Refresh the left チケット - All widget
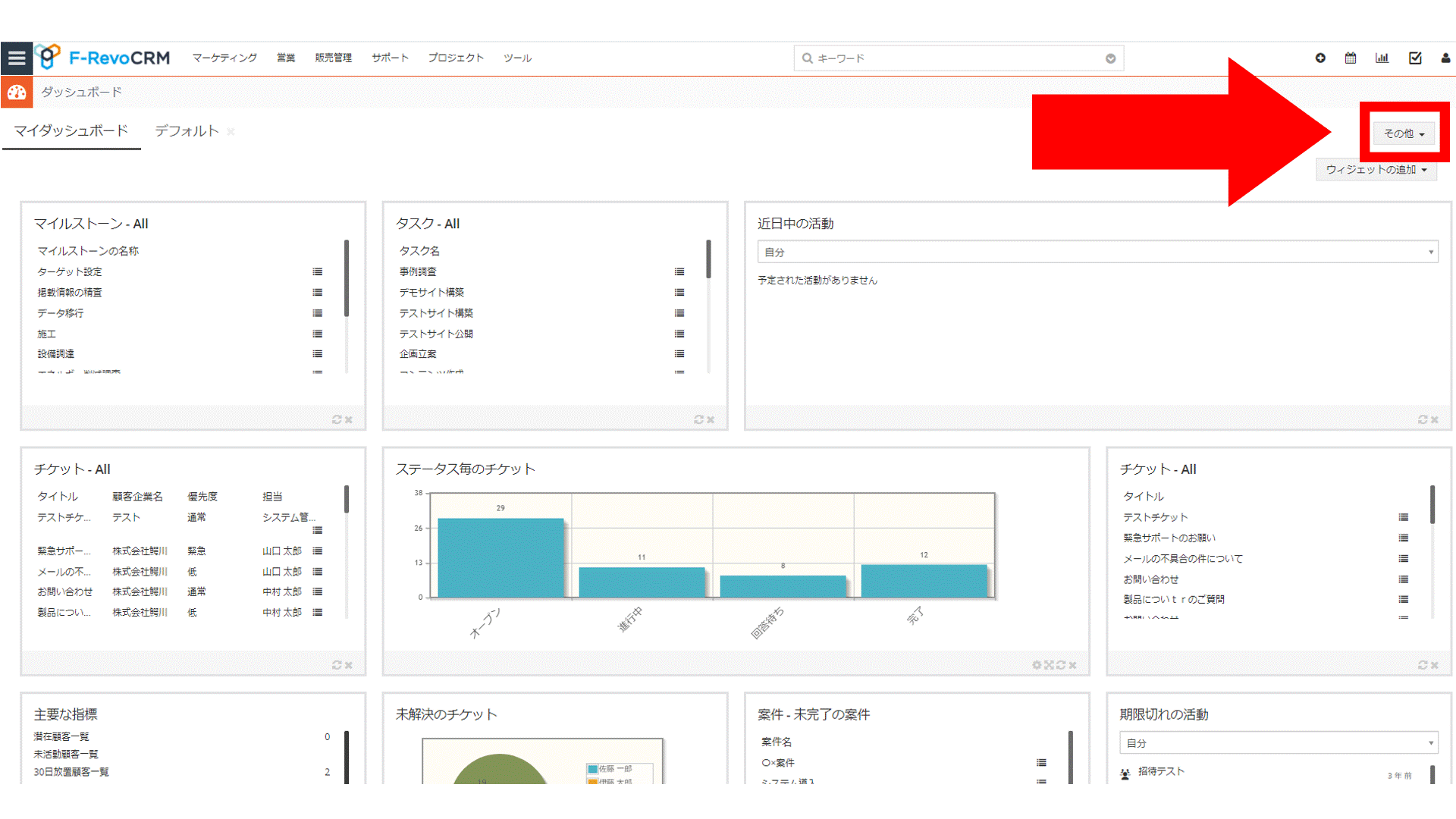Viewport: 1456px width, 819px height. coord(337,665)
